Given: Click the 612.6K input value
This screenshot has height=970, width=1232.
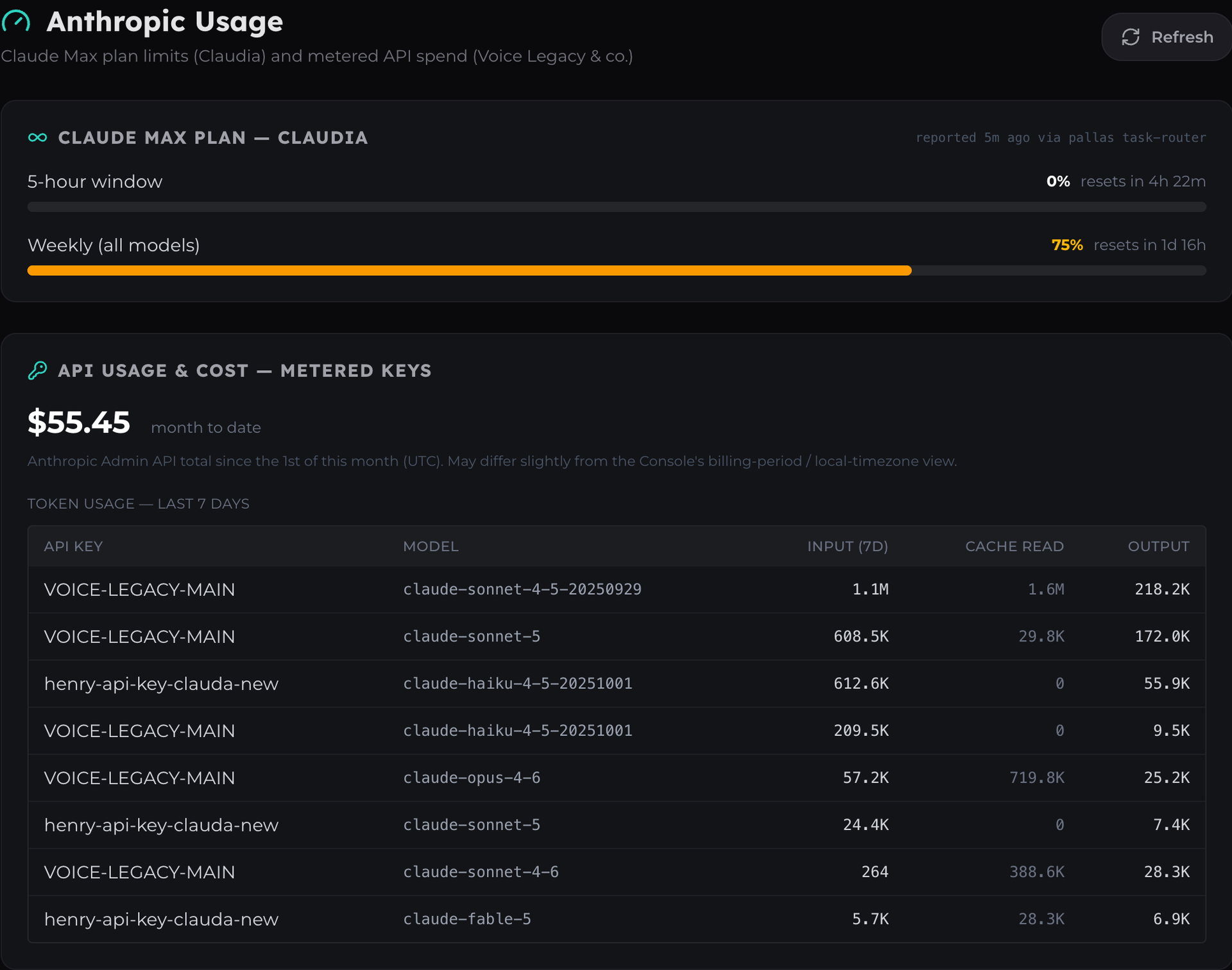Looking at the screenshot, I should (x=861, y=684).
